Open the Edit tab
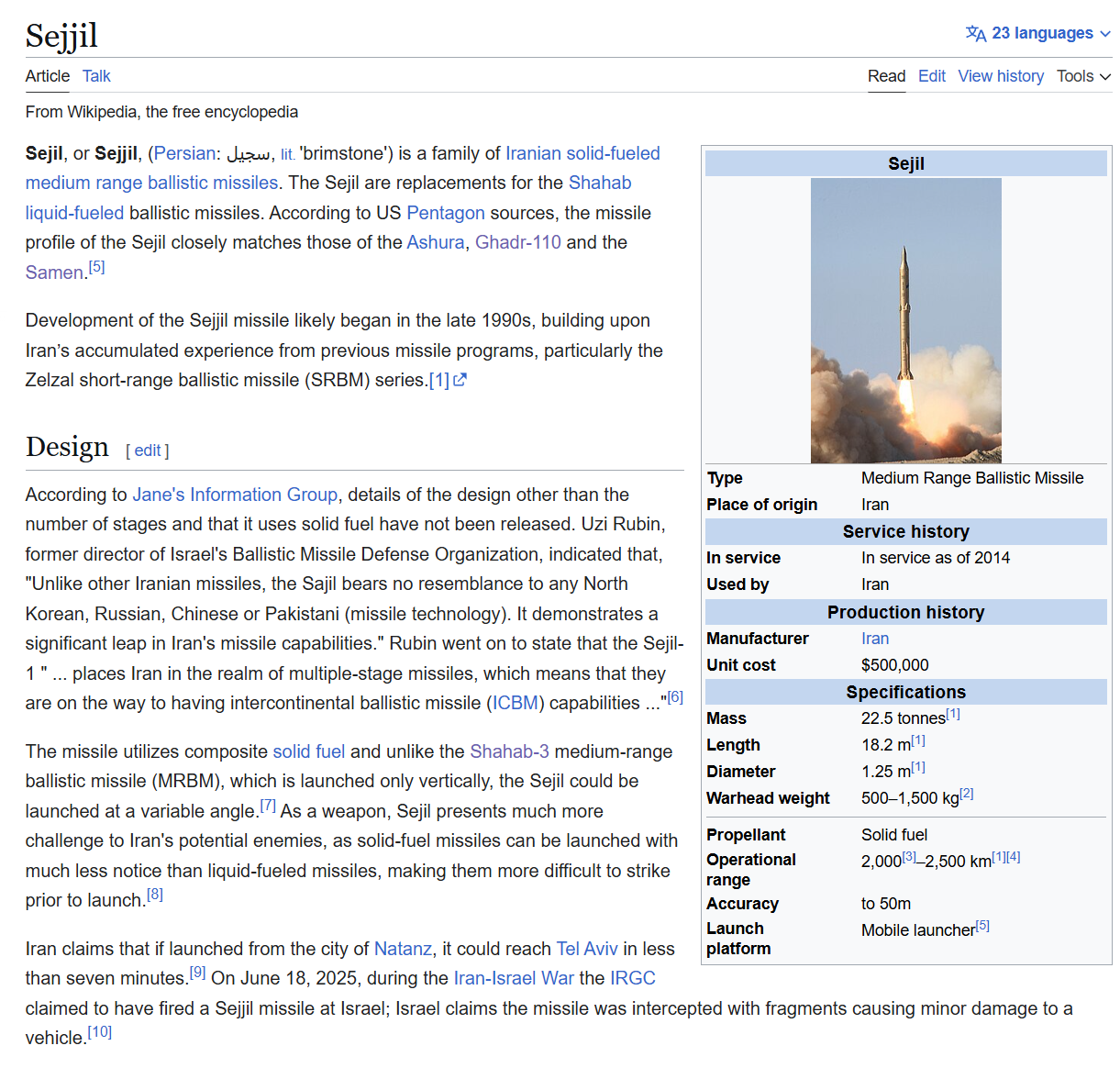The width and height of the screenshot is (1120, 1068). (x=932, y=76)
